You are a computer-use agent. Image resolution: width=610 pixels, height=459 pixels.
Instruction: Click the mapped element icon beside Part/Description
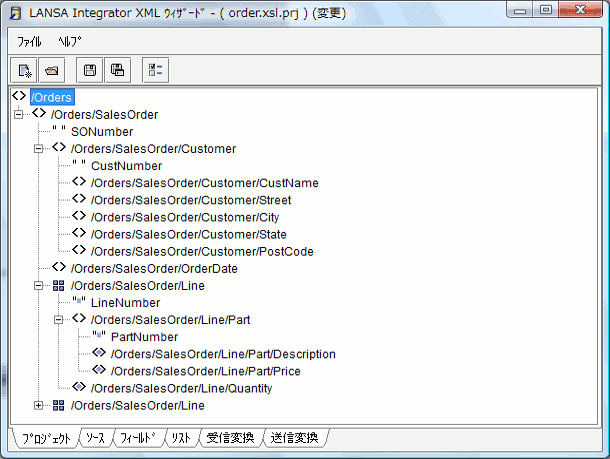tap(99, 353)
